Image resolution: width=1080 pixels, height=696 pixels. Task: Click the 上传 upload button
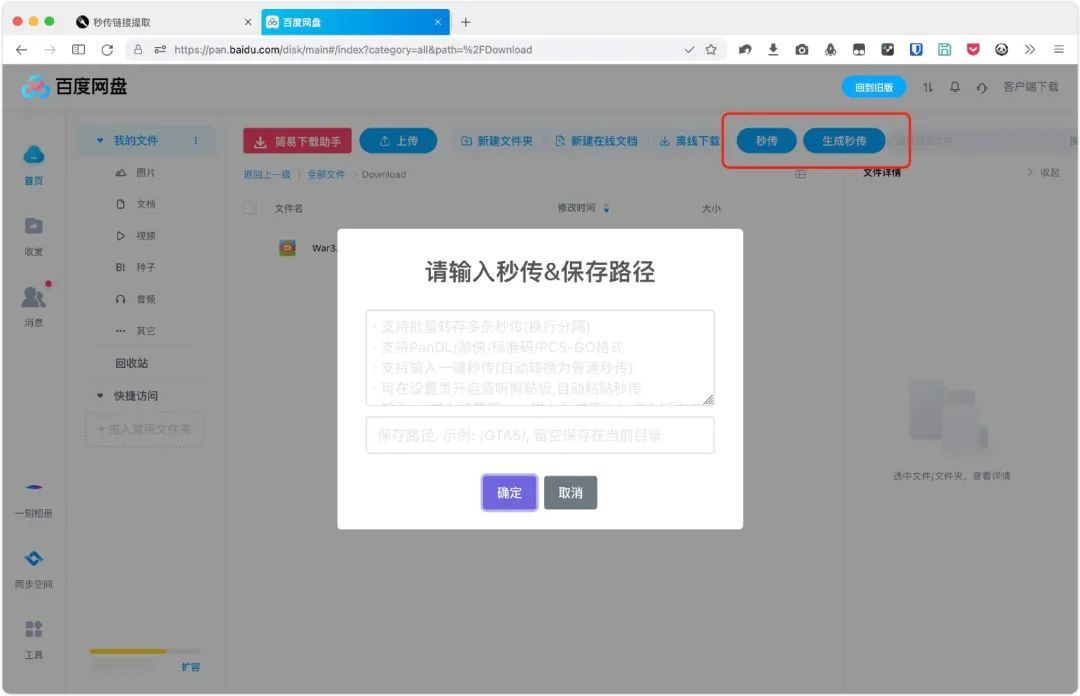[x=398, y=141]
